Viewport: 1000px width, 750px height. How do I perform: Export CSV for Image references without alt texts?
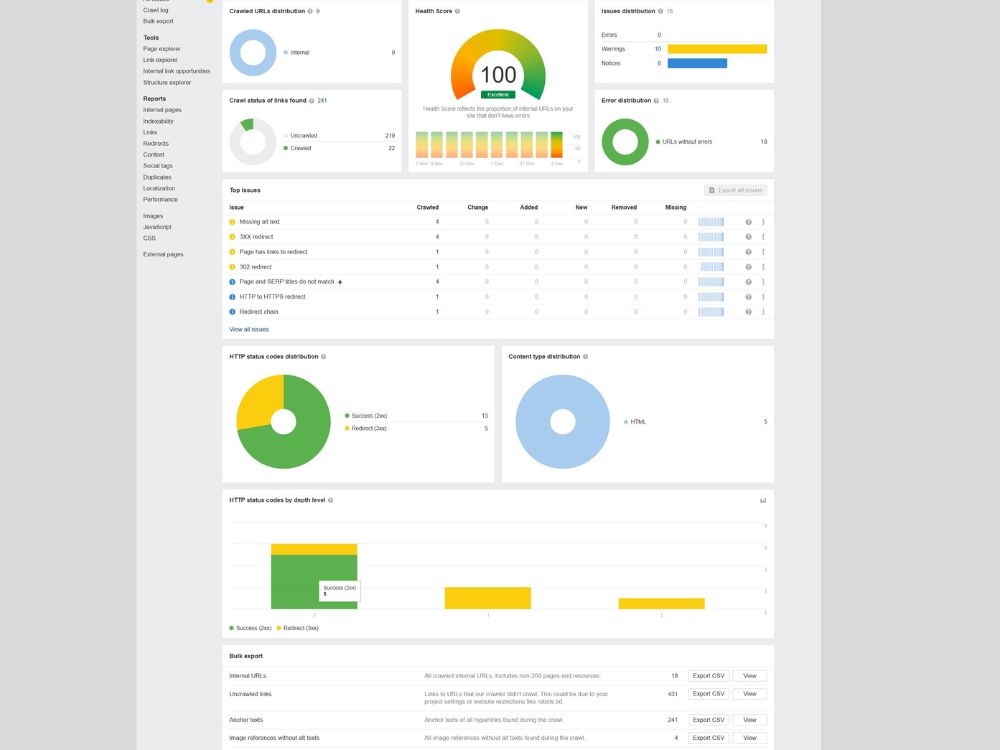pos(709,738)
